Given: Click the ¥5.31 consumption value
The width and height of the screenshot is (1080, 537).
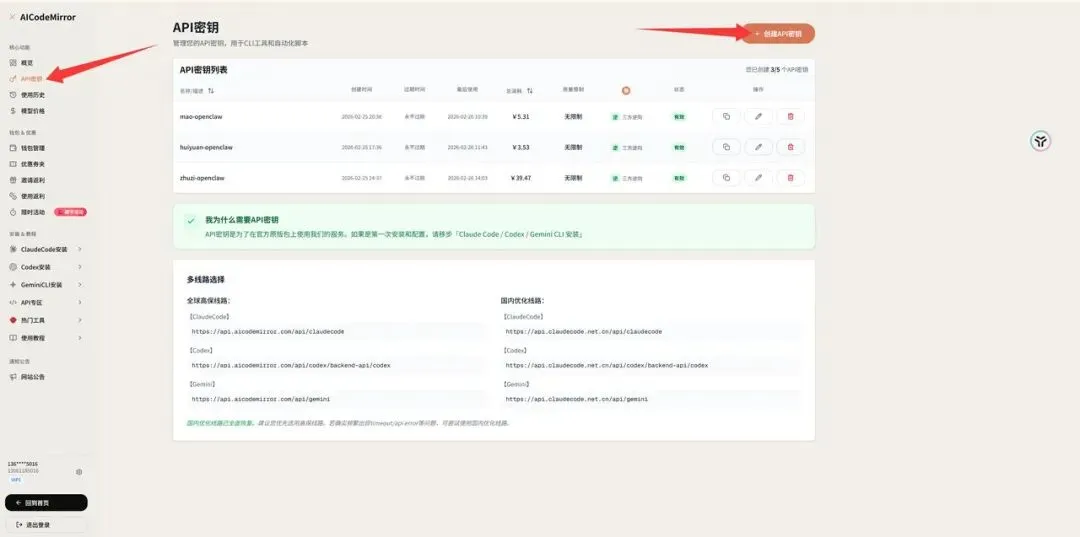Looking at the screenshot, I should pyautogui.click(x=521, y=117).
